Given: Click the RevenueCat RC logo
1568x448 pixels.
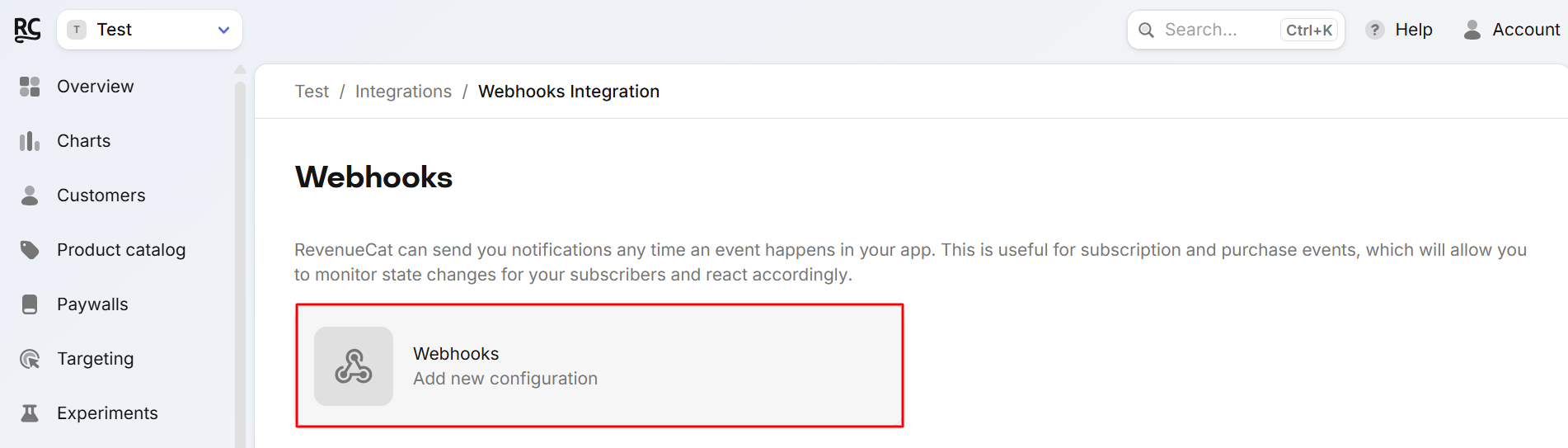Looking at the screenshot, I should coord(27,30).
